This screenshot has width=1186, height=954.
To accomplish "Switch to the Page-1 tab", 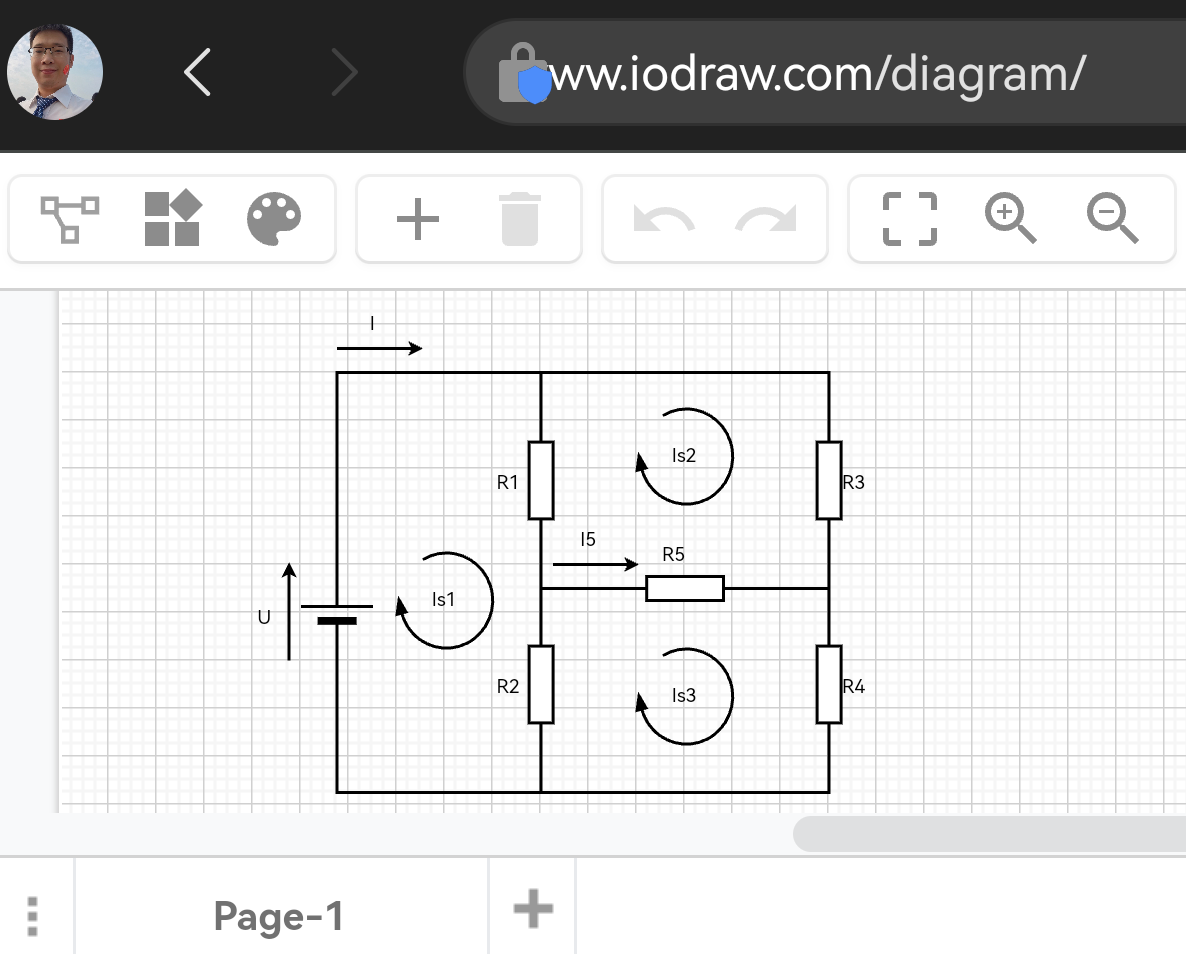I will tap(278, 914).
